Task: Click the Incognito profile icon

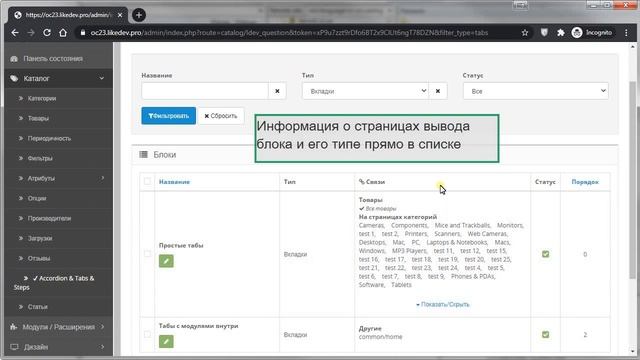Action: [577, 33]
